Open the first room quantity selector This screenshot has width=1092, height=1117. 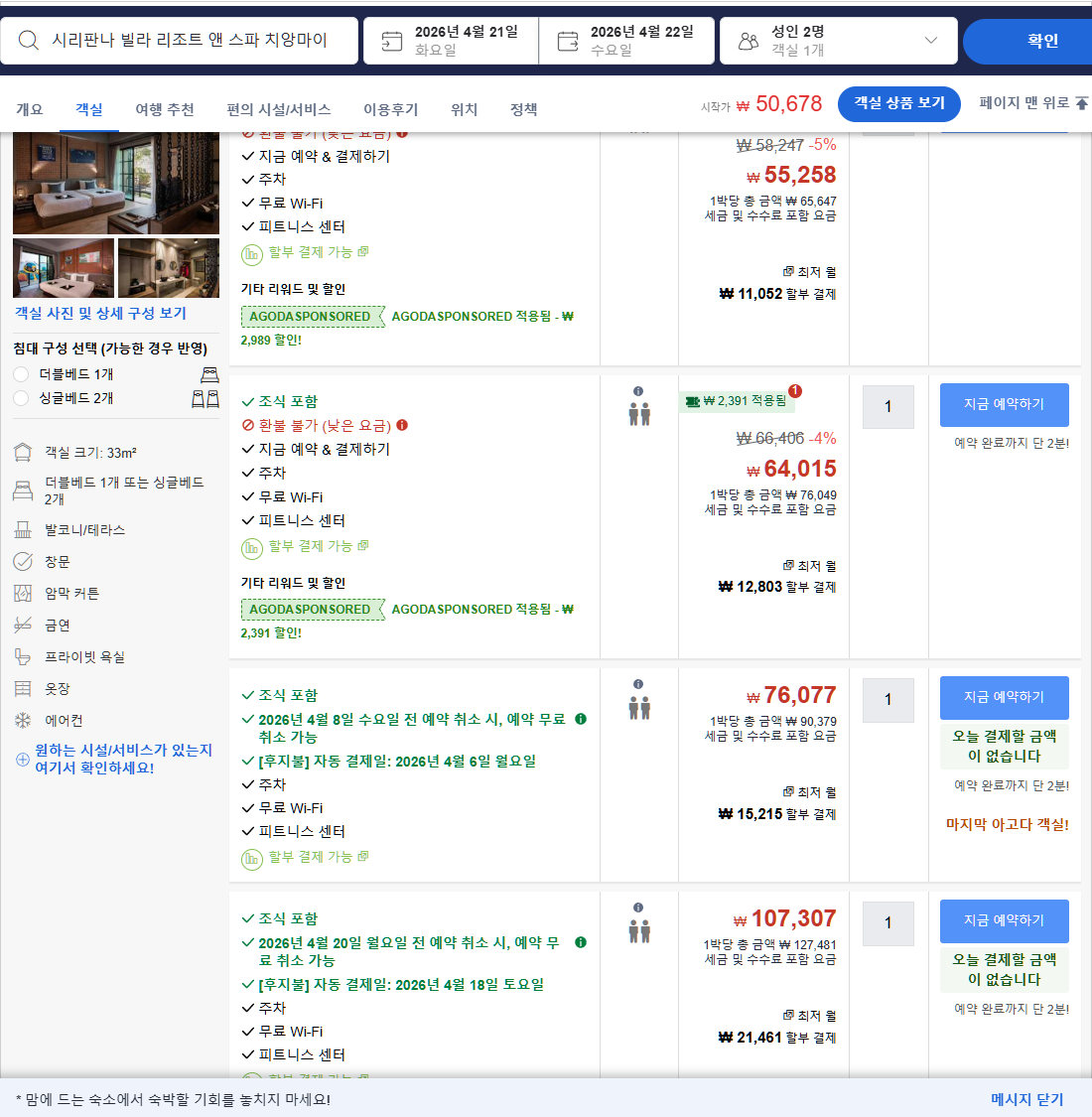[x=887, y=407]
